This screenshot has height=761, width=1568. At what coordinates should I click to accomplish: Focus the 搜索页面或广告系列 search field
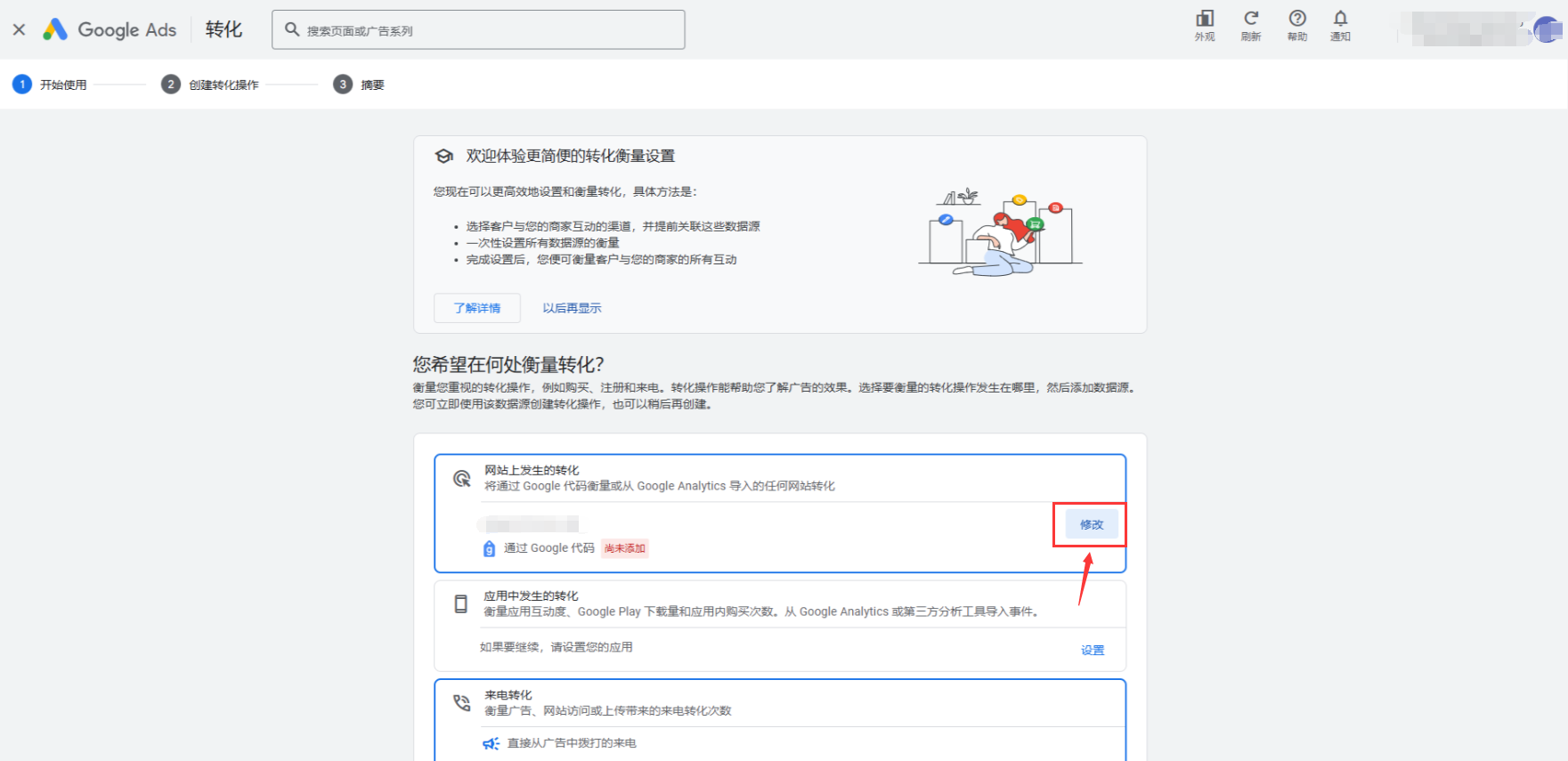tap(478, 29)
